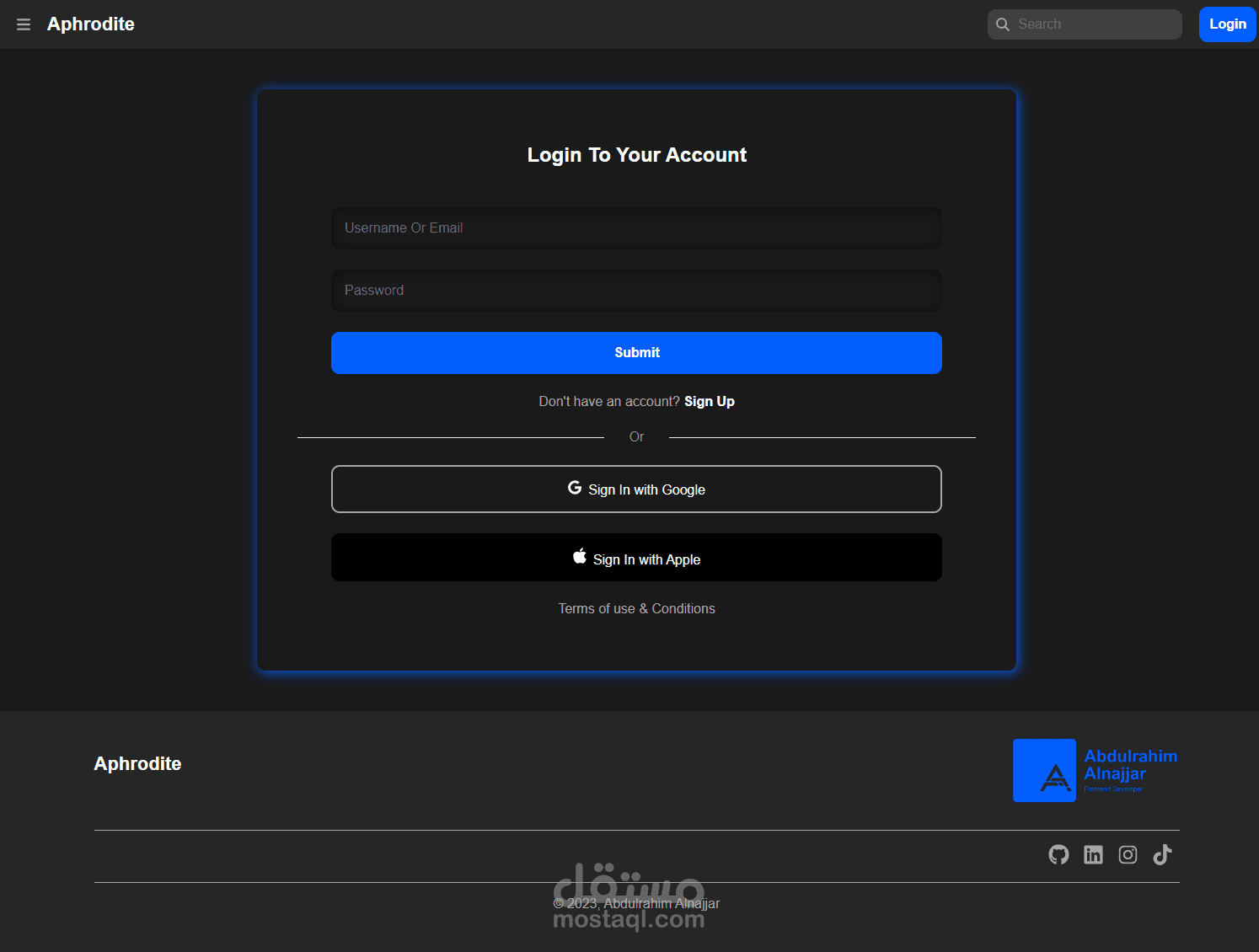Click the Abdulrahim Alnajjar logo thumbnail

[1044, 770]
